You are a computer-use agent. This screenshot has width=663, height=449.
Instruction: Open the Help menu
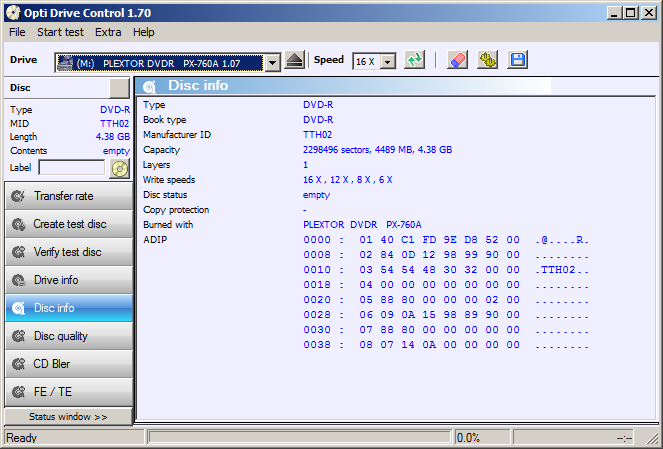(x=144, y=32)
